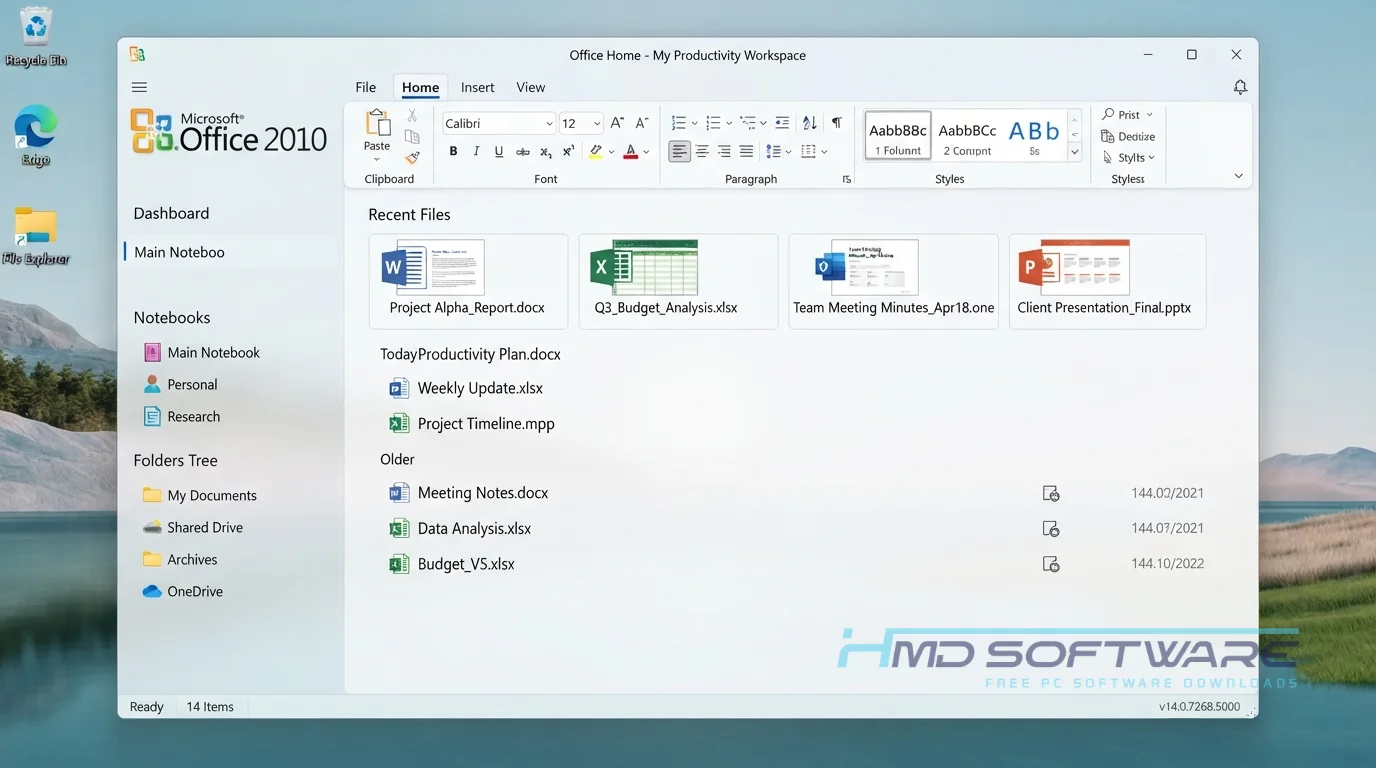Image resolution: width=1376 pixels, height=768 pixels.
Task: Toggle italic formatting
Action: (x=476, y=152)
